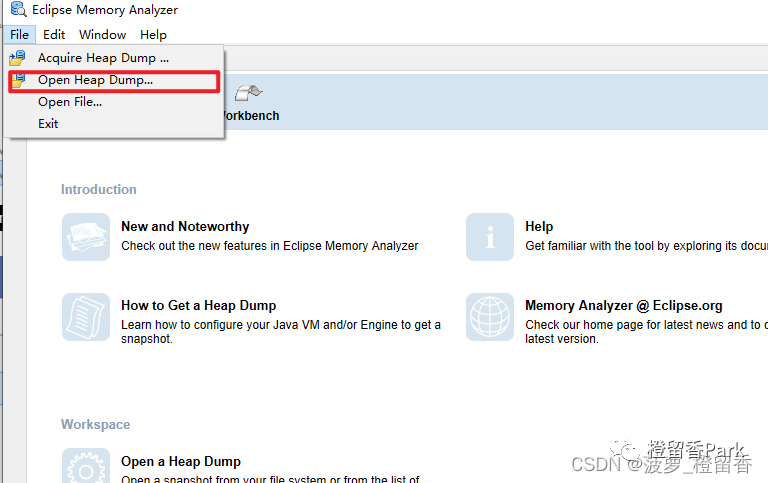Click the Introduction section heading

[x=98, y=190]
